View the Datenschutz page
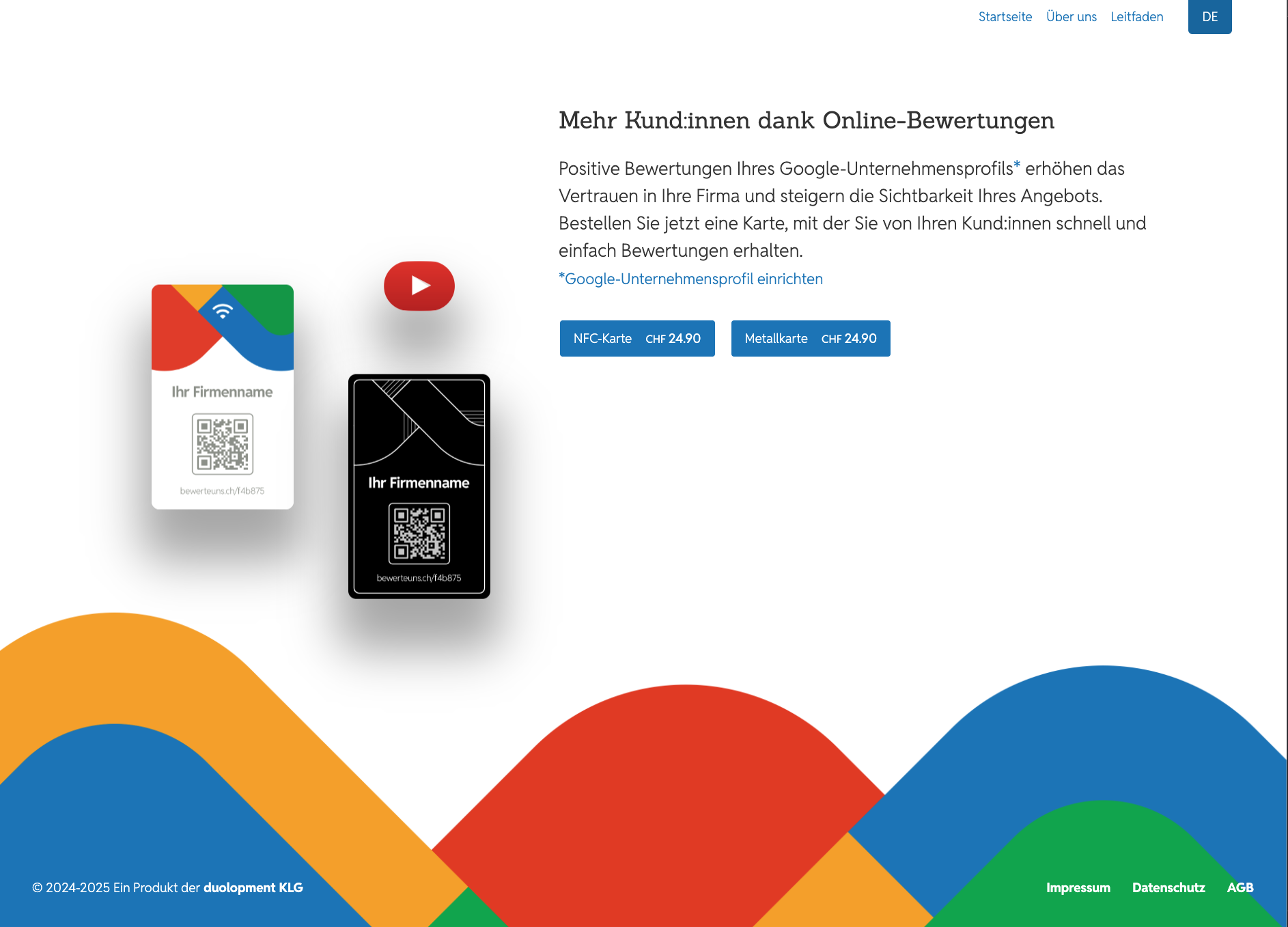1288x927 pixels. [1168, 887]
